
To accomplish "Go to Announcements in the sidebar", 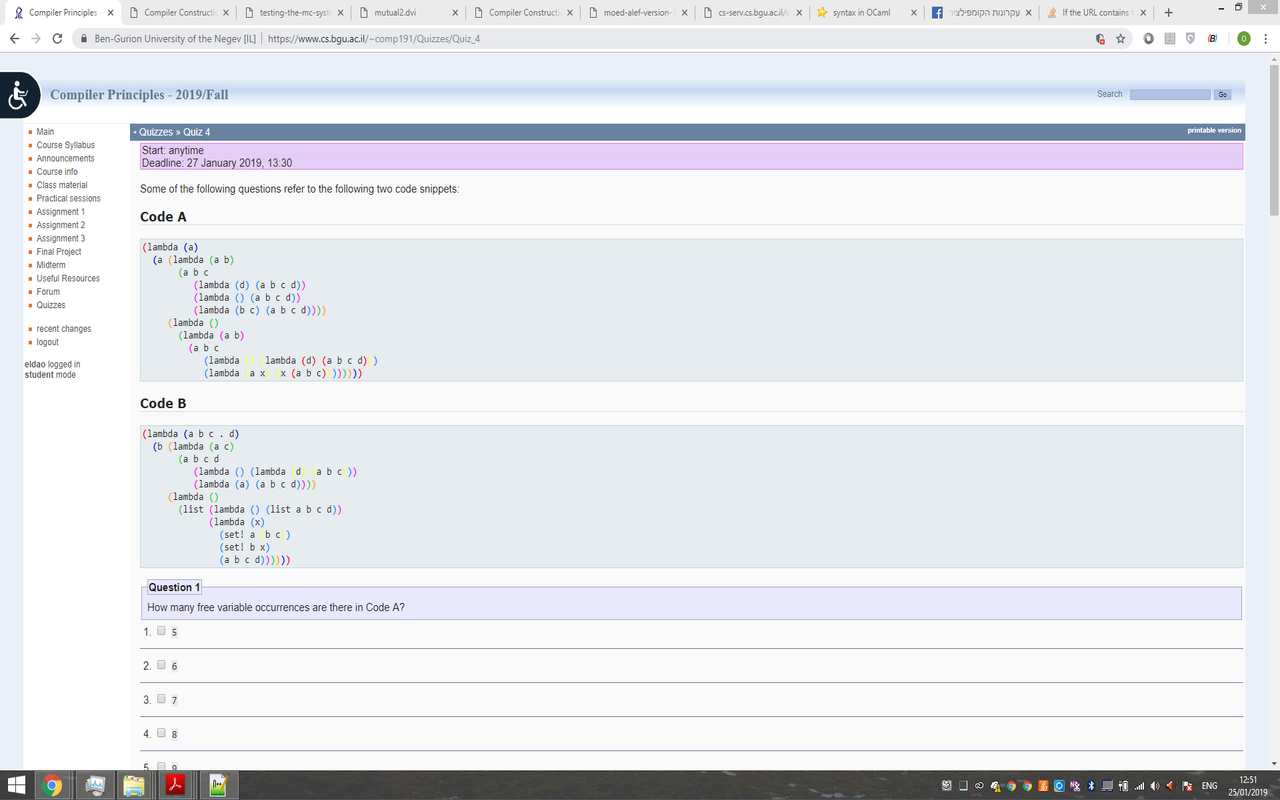I will tap(66, 158).
